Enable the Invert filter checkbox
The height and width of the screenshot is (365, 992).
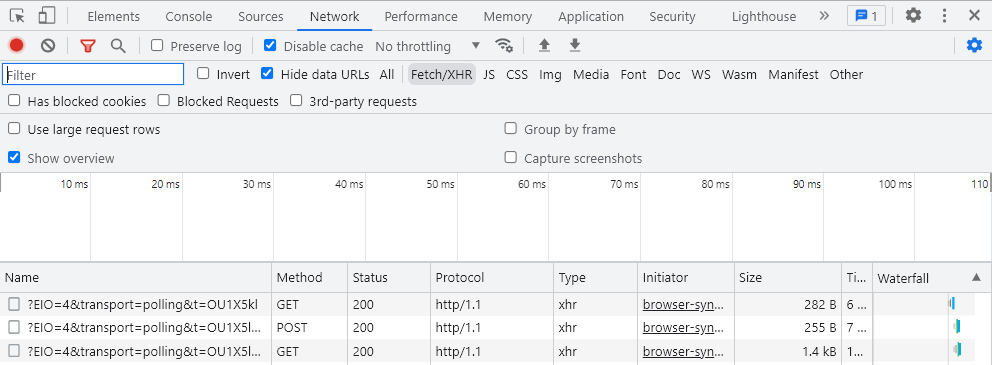click(203, 74)
